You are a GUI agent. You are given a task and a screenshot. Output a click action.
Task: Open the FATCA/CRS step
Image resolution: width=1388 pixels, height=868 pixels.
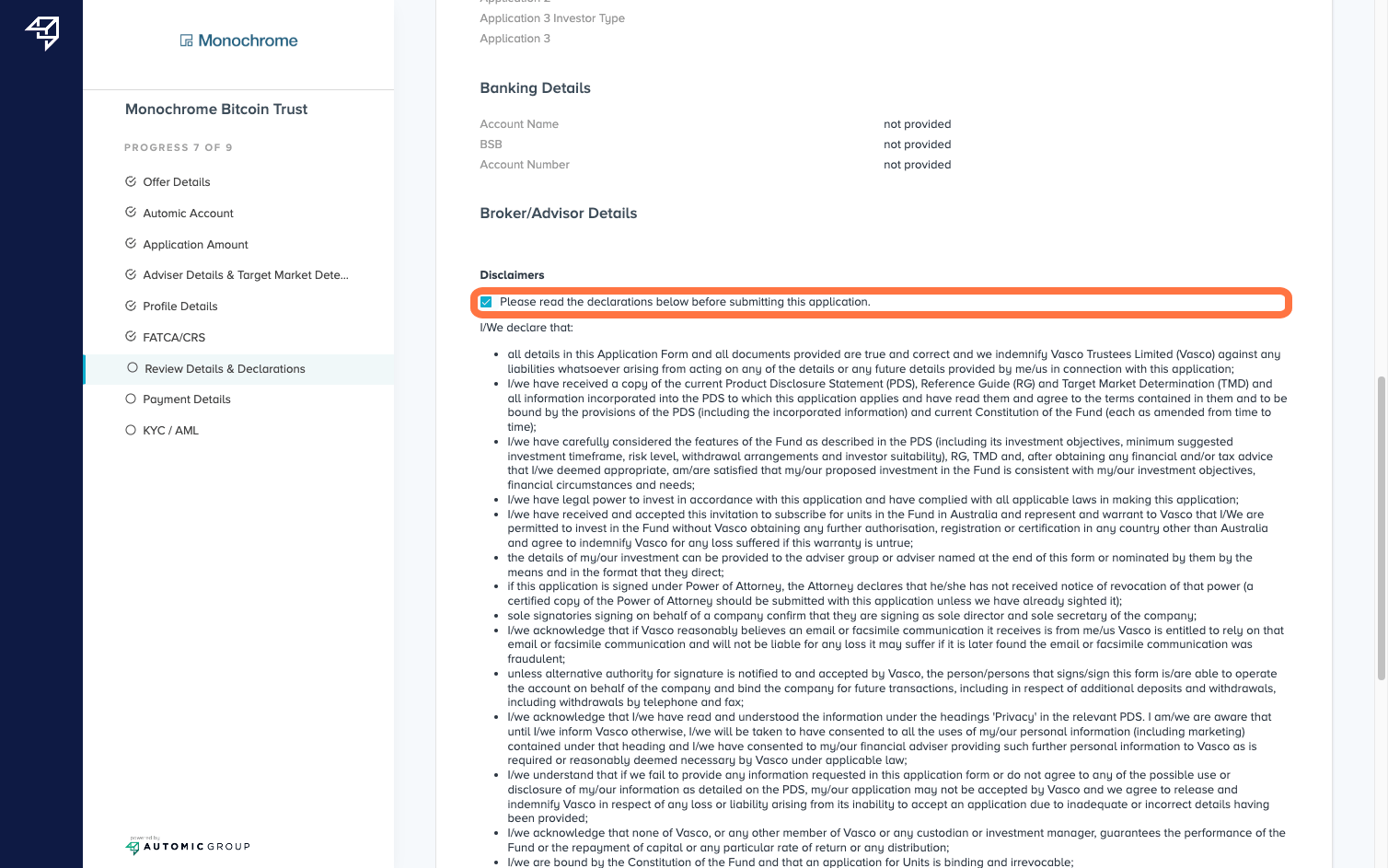[x=174, y=338]
